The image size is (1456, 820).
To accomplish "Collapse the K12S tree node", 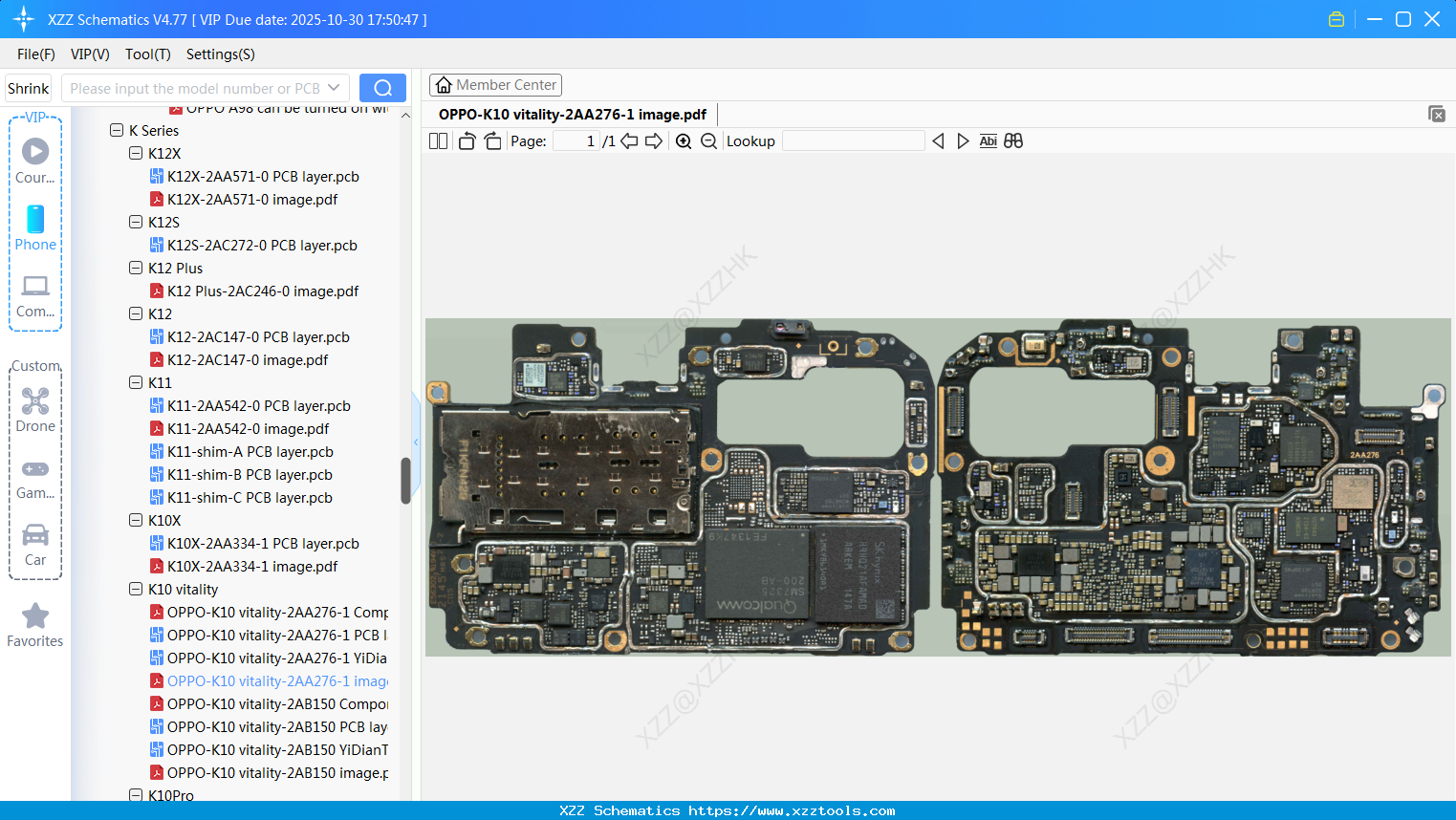I will (x=136, y=222).
